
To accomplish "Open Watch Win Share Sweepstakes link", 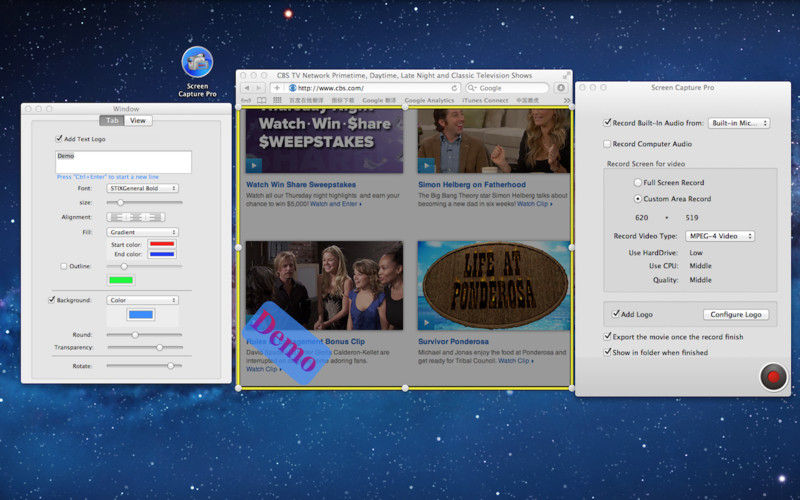I will coord(301,184).
